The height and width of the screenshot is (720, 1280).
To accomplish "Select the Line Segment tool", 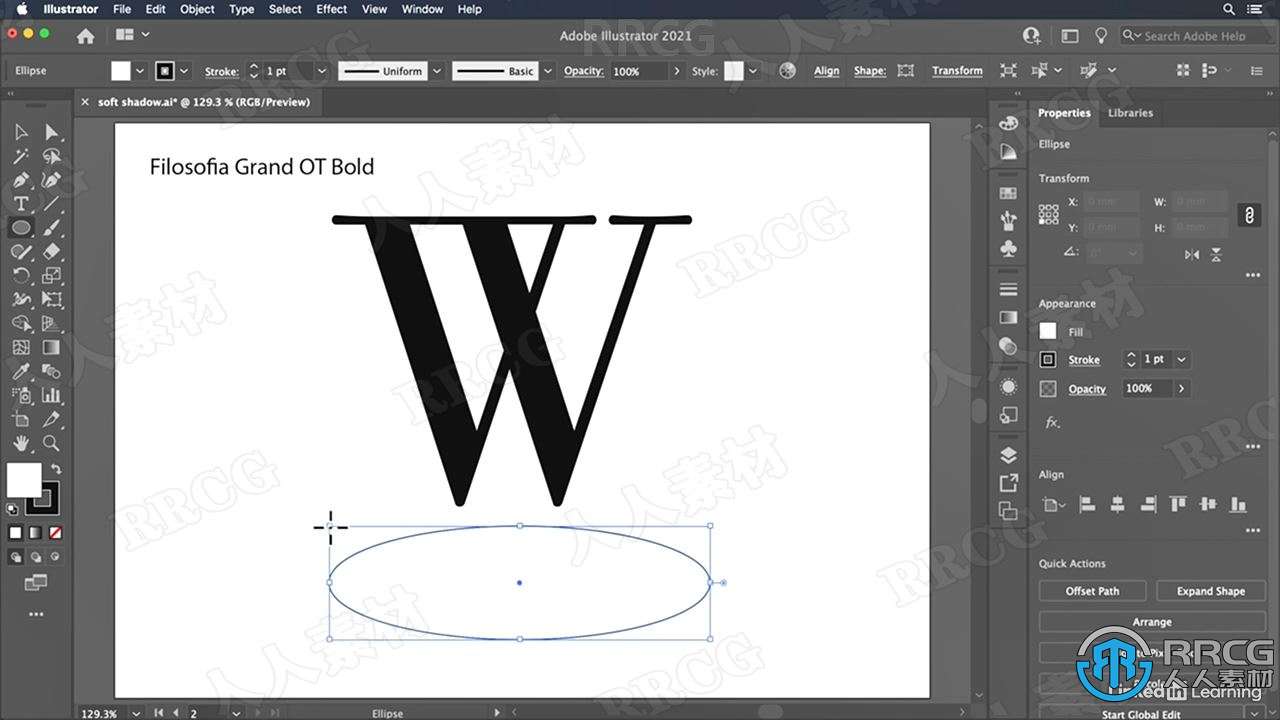I will 51,204.
